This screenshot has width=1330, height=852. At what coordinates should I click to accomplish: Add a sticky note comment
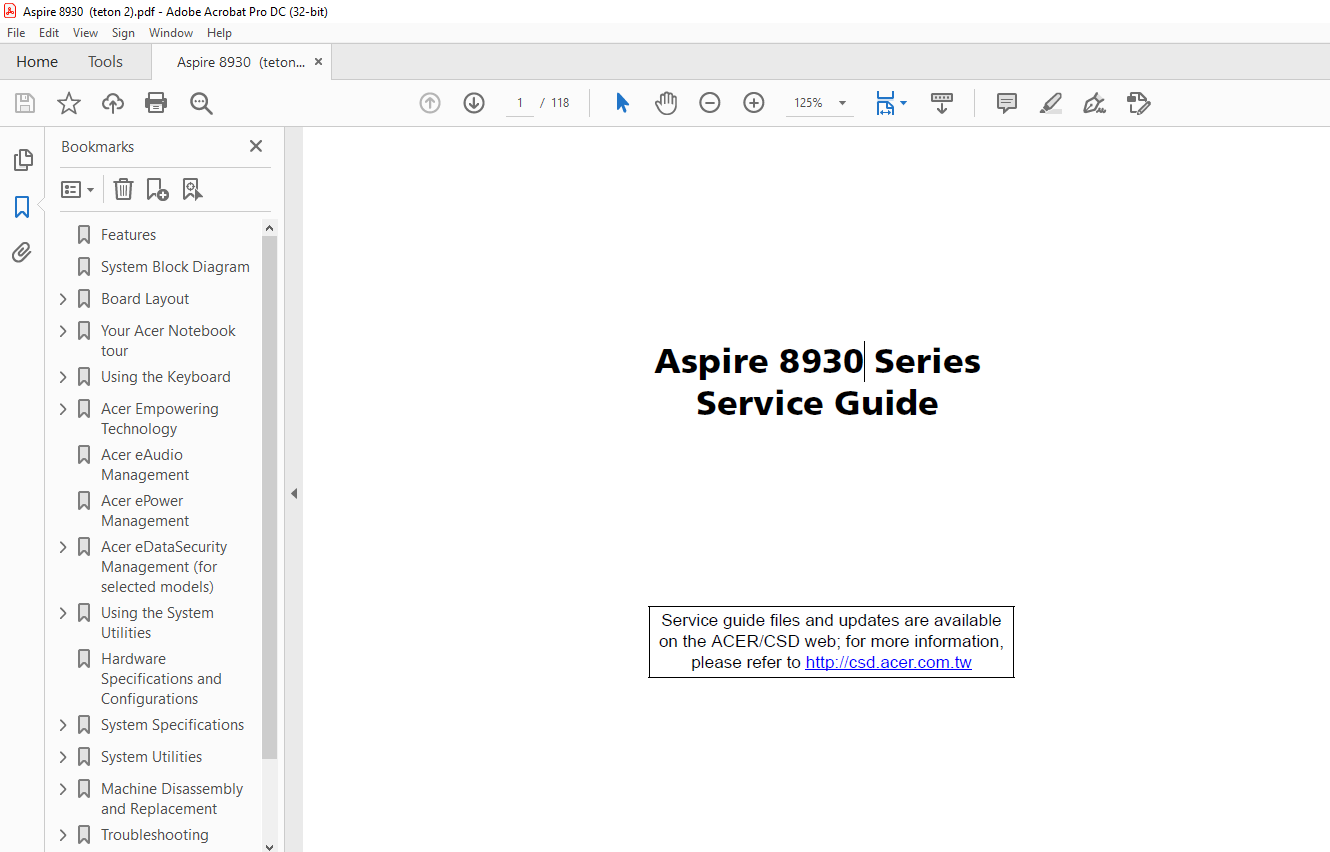tap(1007, 103)
